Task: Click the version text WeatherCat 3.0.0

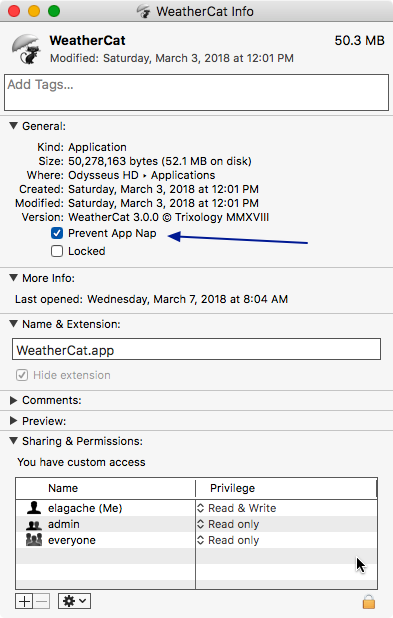Action: click(168, 217)
